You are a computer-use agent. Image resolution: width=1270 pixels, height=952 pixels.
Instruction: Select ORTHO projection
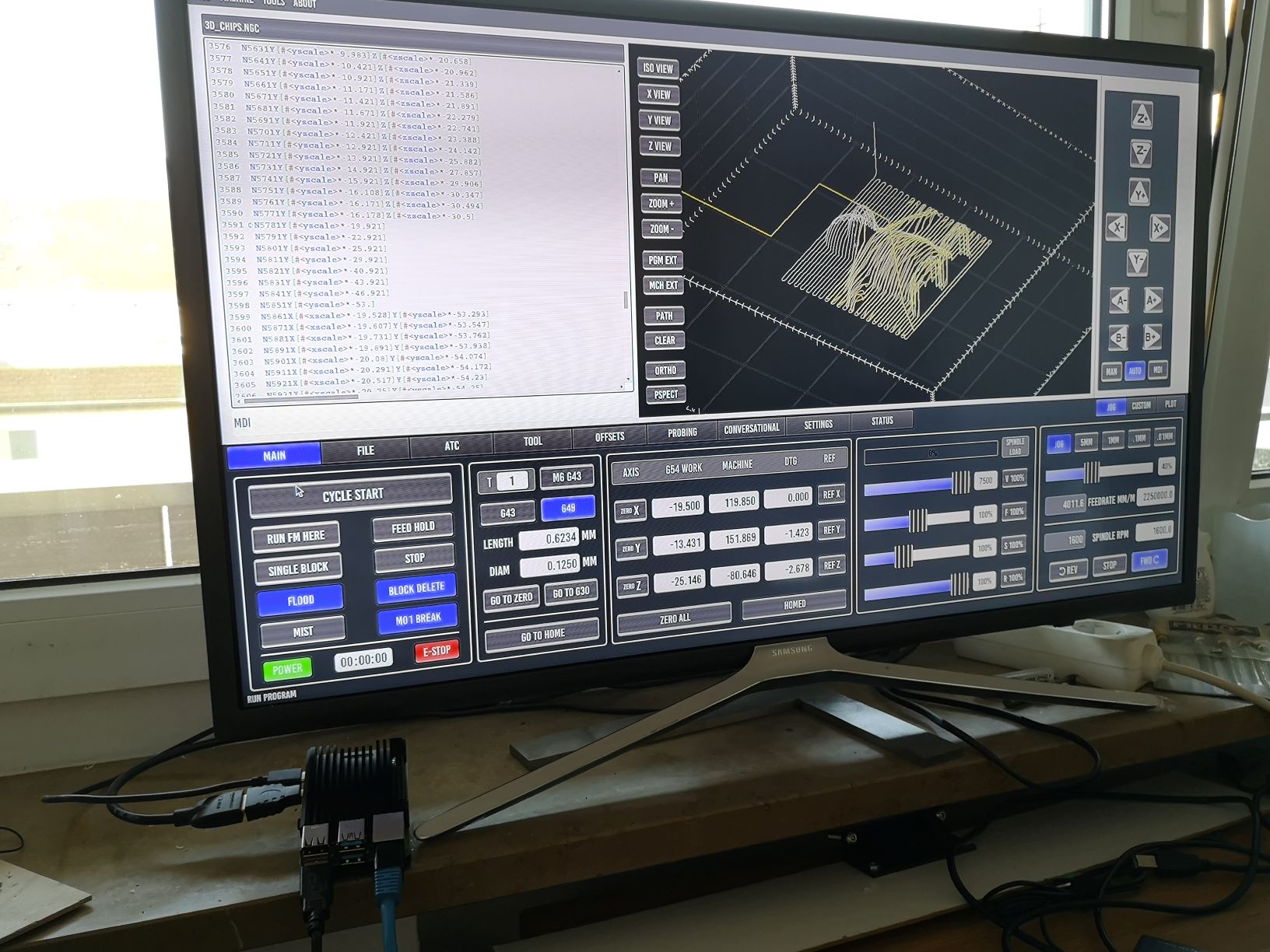click(x=665, y=370)
